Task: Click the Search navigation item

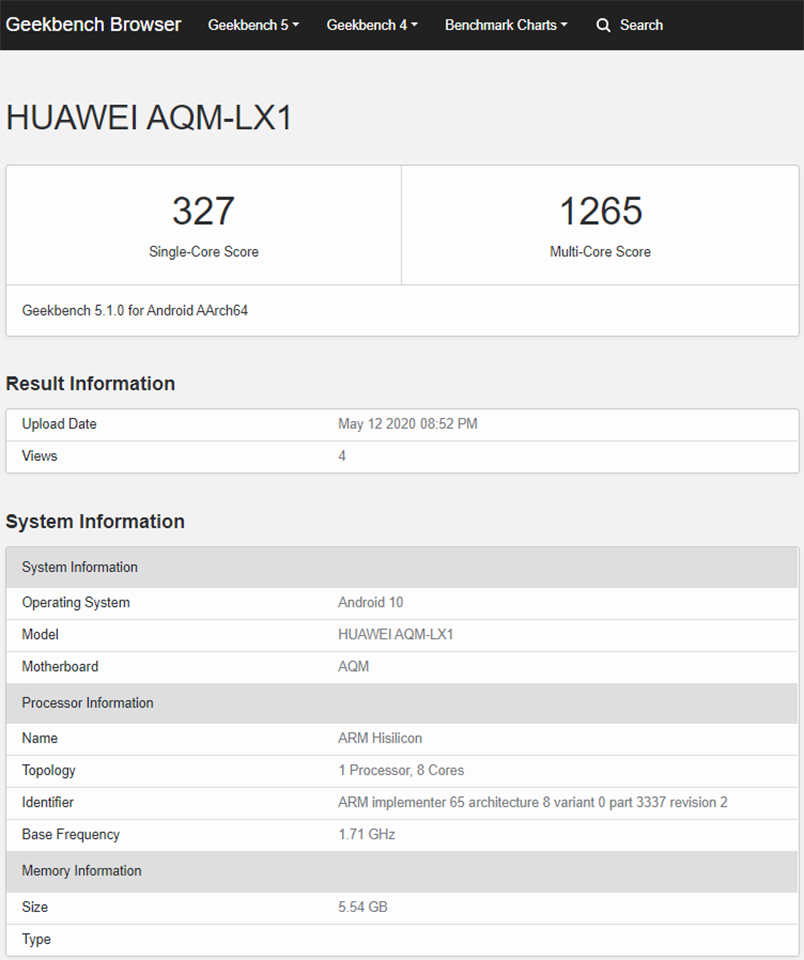Action: click(x=641, y=25)
